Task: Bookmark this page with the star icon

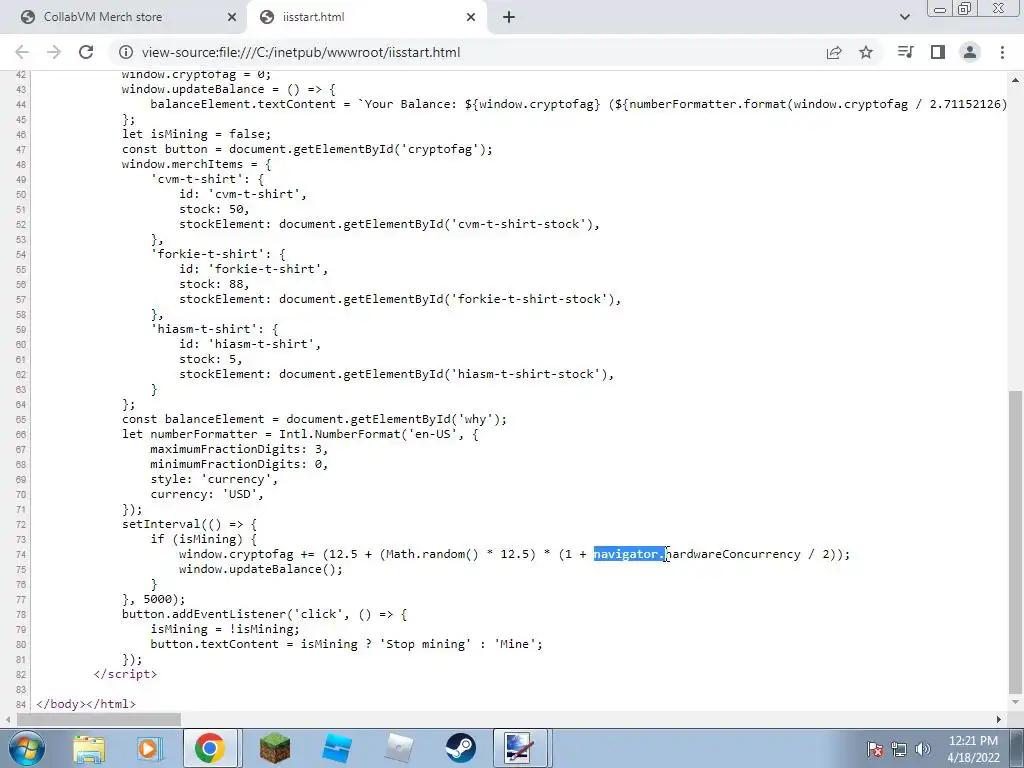Action: coord(866,52)
